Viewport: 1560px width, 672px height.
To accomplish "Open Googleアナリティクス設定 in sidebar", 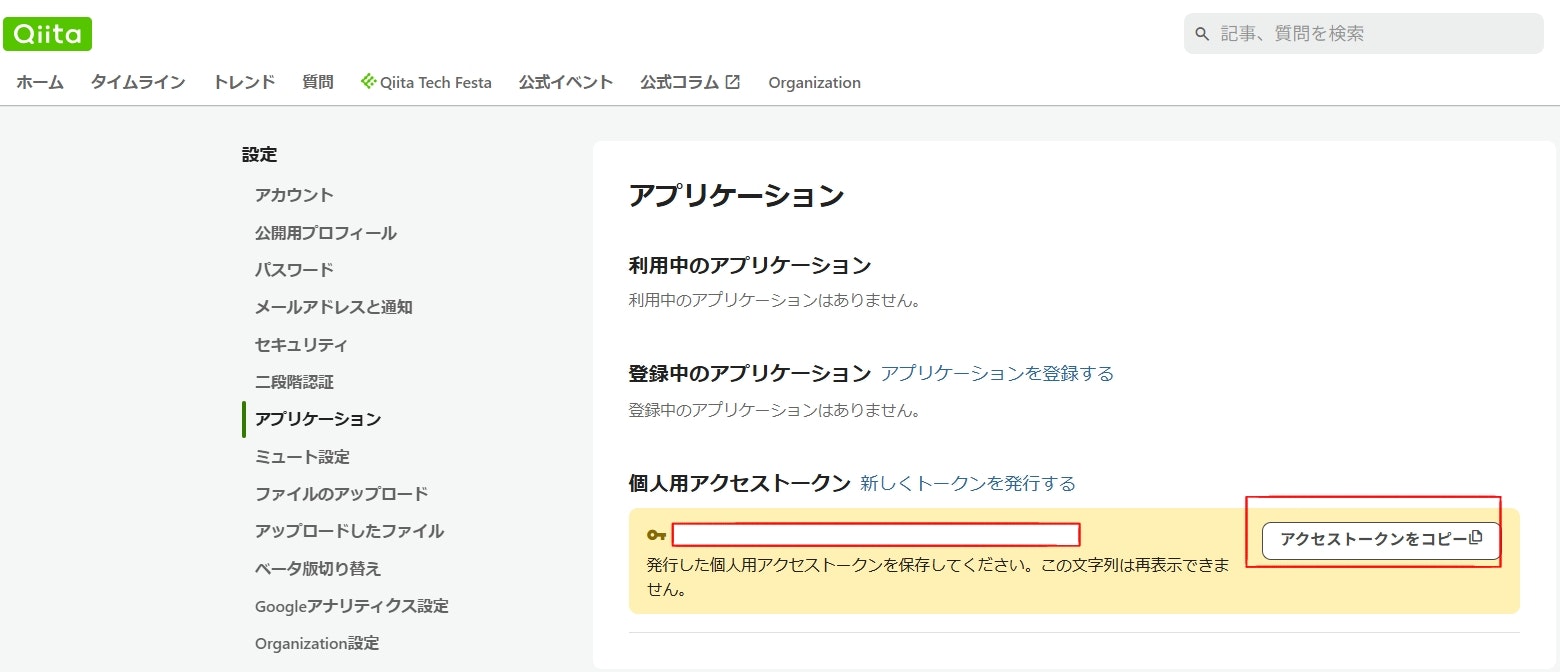I will click(x=351, y=606).
